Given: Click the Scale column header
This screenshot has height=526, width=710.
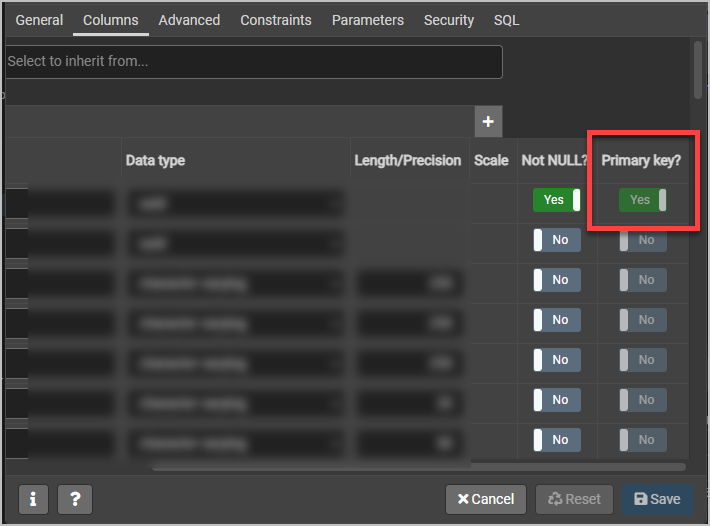Looking at the screenshot, I should [491, 160].
